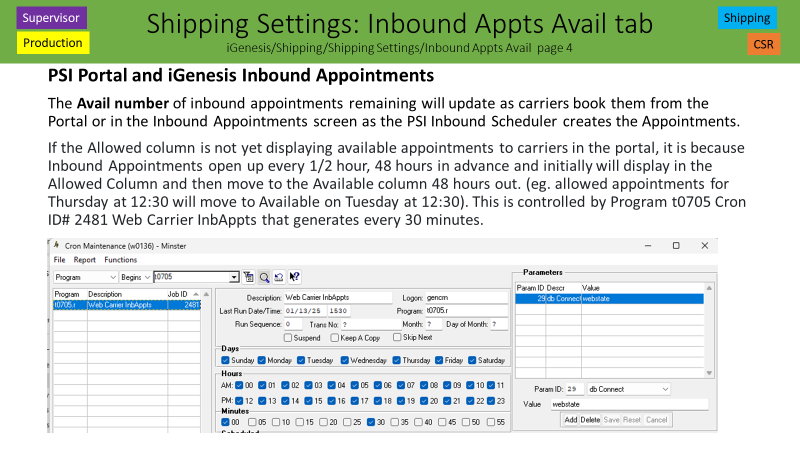Click the purple Supervisor label
Screen dimensions: 800x450
pyautogui.click(x=52, y=18)
